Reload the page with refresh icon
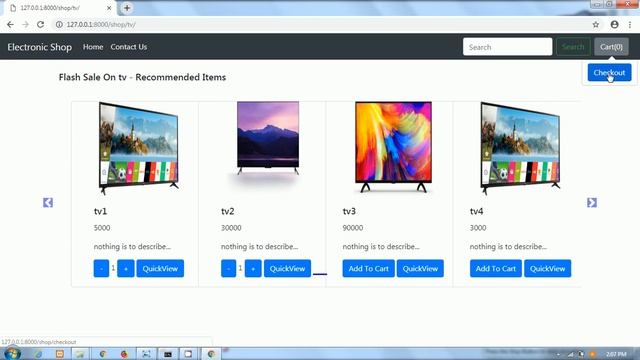Viewport: 640px width, 360px height. point(40,24)
